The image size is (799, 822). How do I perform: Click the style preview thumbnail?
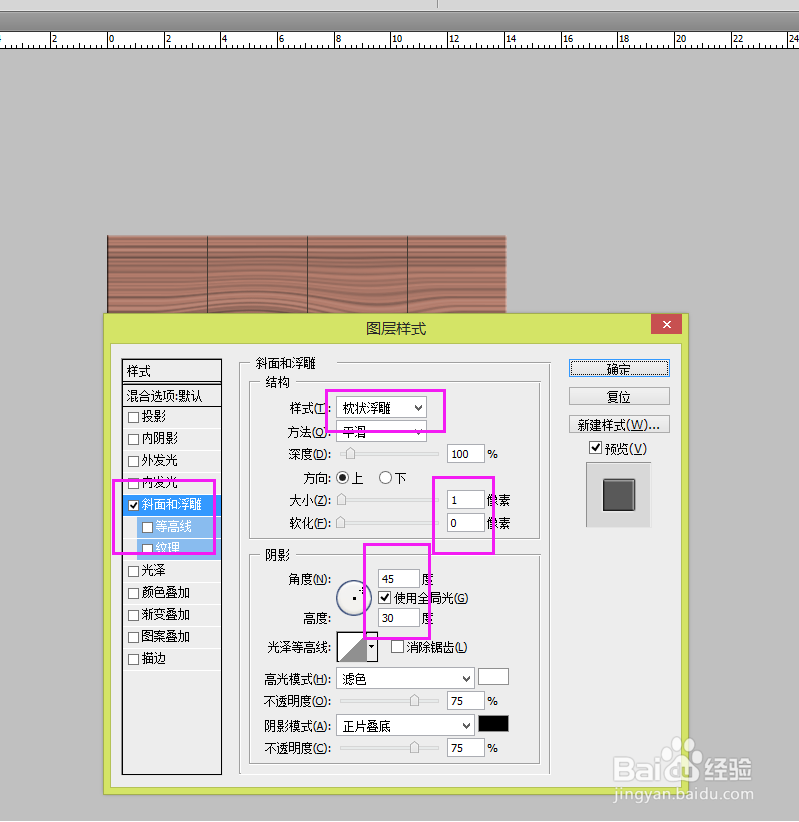[619, 495]
